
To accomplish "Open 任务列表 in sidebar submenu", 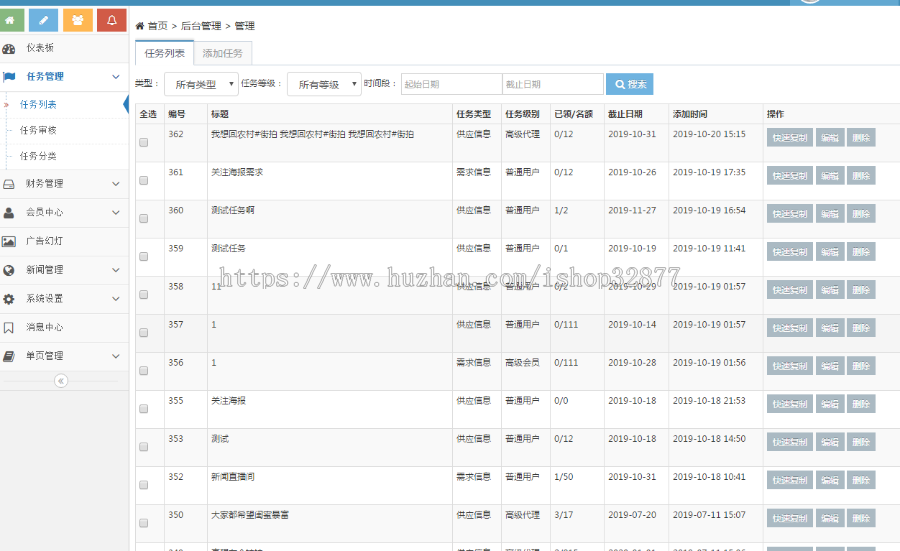I will 38,104.
